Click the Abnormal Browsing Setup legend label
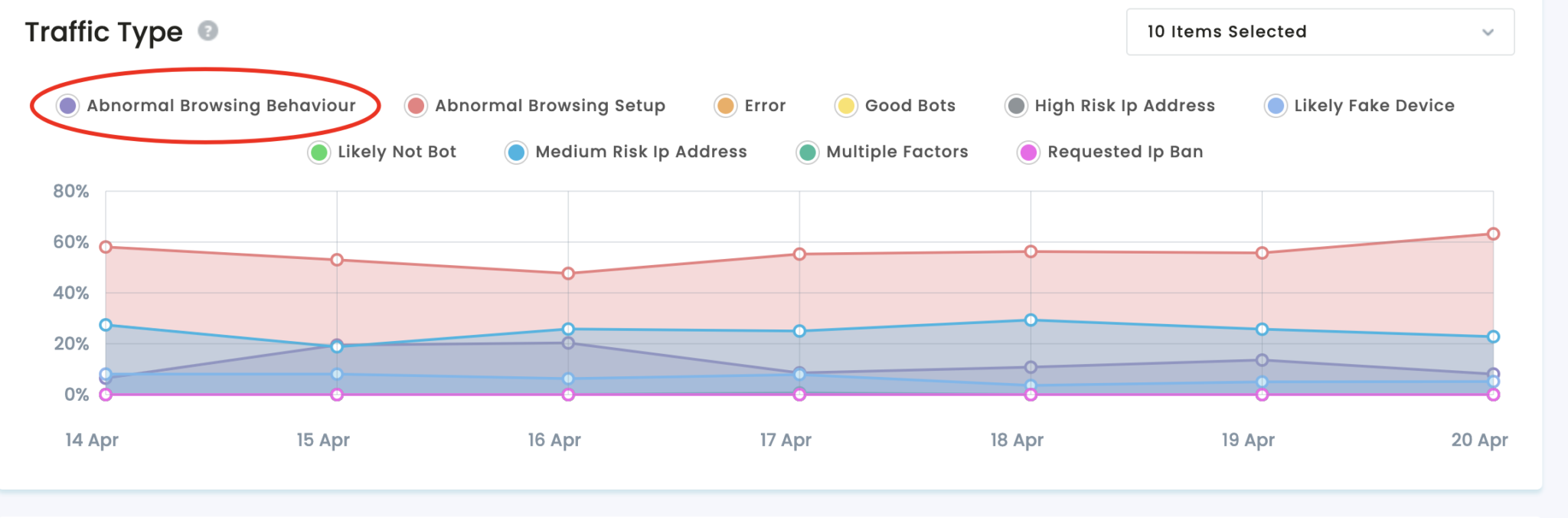 click(550, 106)
